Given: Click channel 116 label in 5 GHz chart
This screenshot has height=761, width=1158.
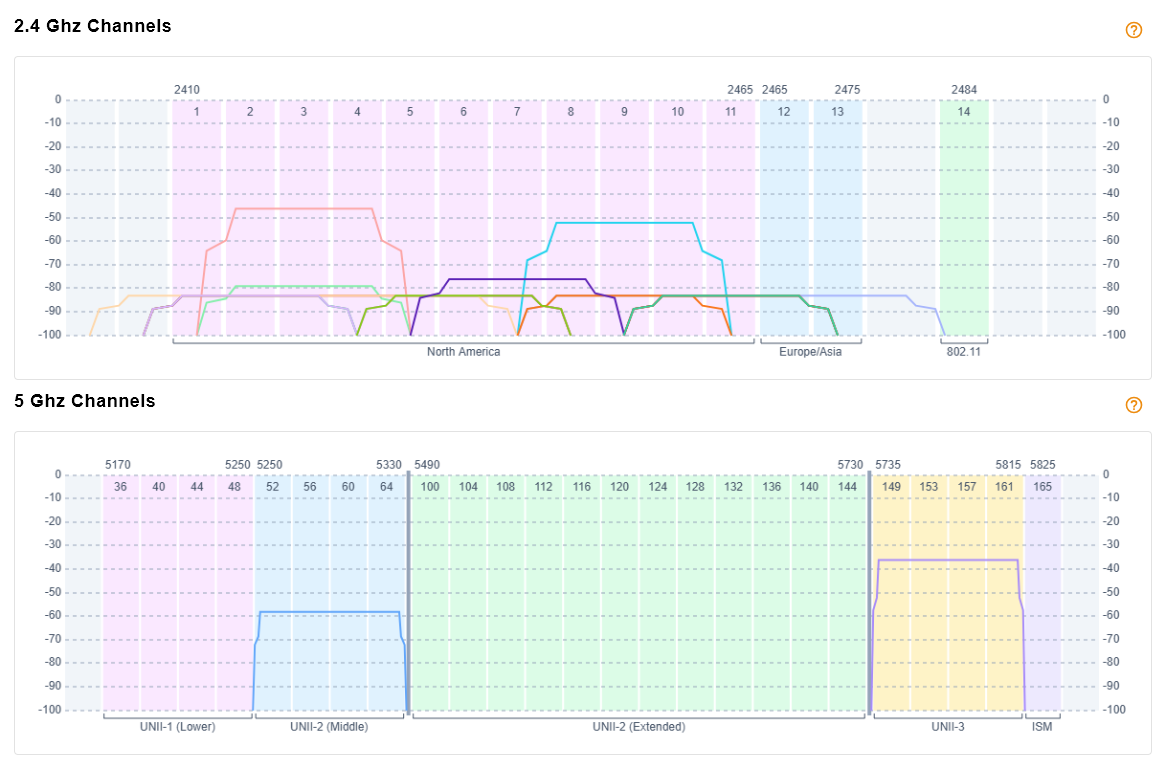Looking at the screenshot, I should coord(582,487).
